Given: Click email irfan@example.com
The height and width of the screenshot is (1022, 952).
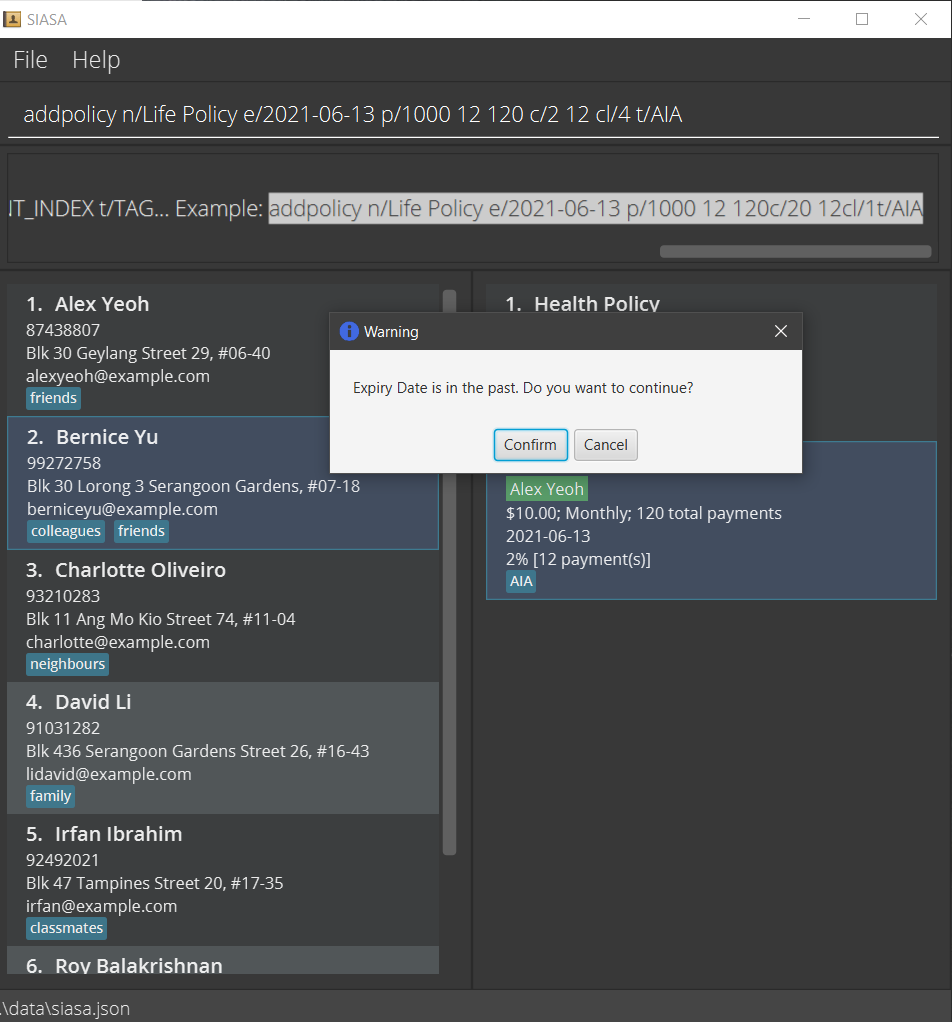Looking at the screenshot, I should [102, 907].
